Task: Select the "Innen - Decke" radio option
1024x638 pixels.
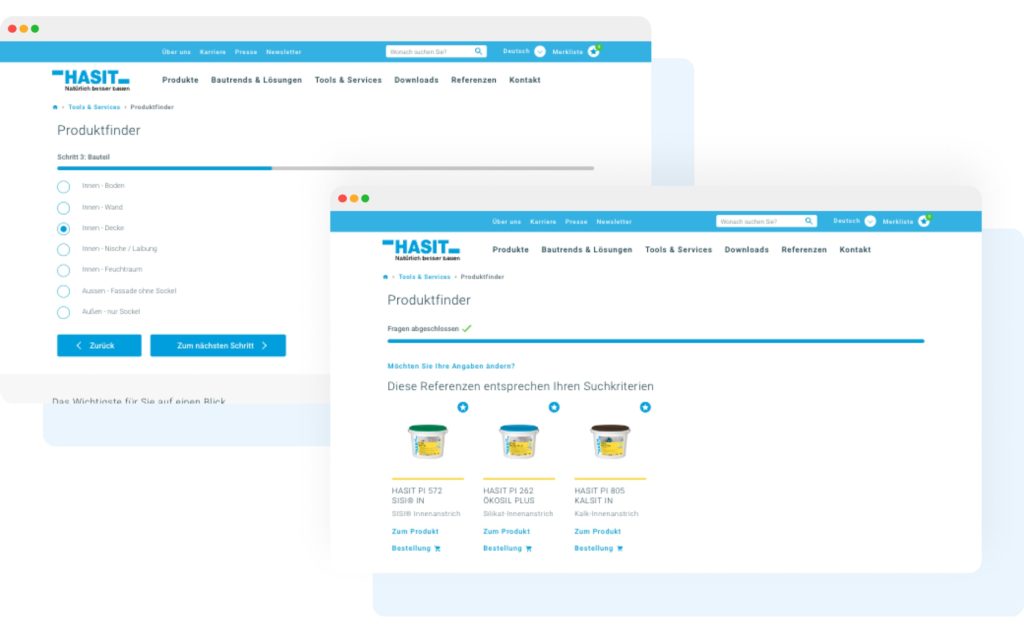Action: click(63, 229)
